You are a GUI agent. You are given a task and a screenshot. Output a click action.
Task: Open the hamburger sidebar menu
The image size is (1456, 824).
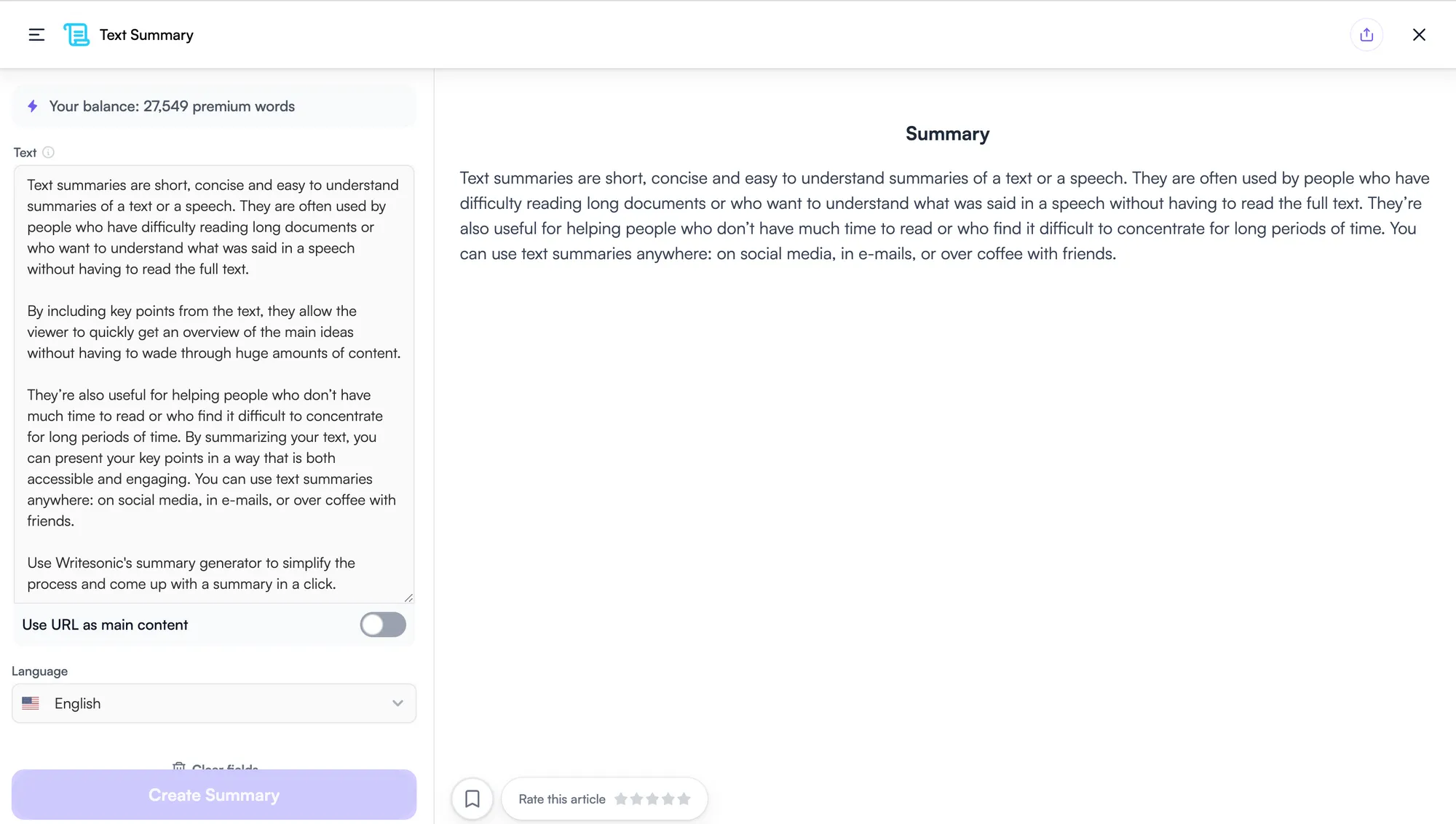36,35
